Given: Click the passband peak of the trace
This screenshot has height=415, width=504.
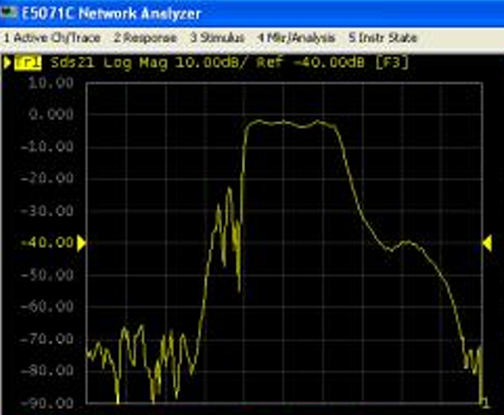Looking at the screenshot, I should 283,122.
